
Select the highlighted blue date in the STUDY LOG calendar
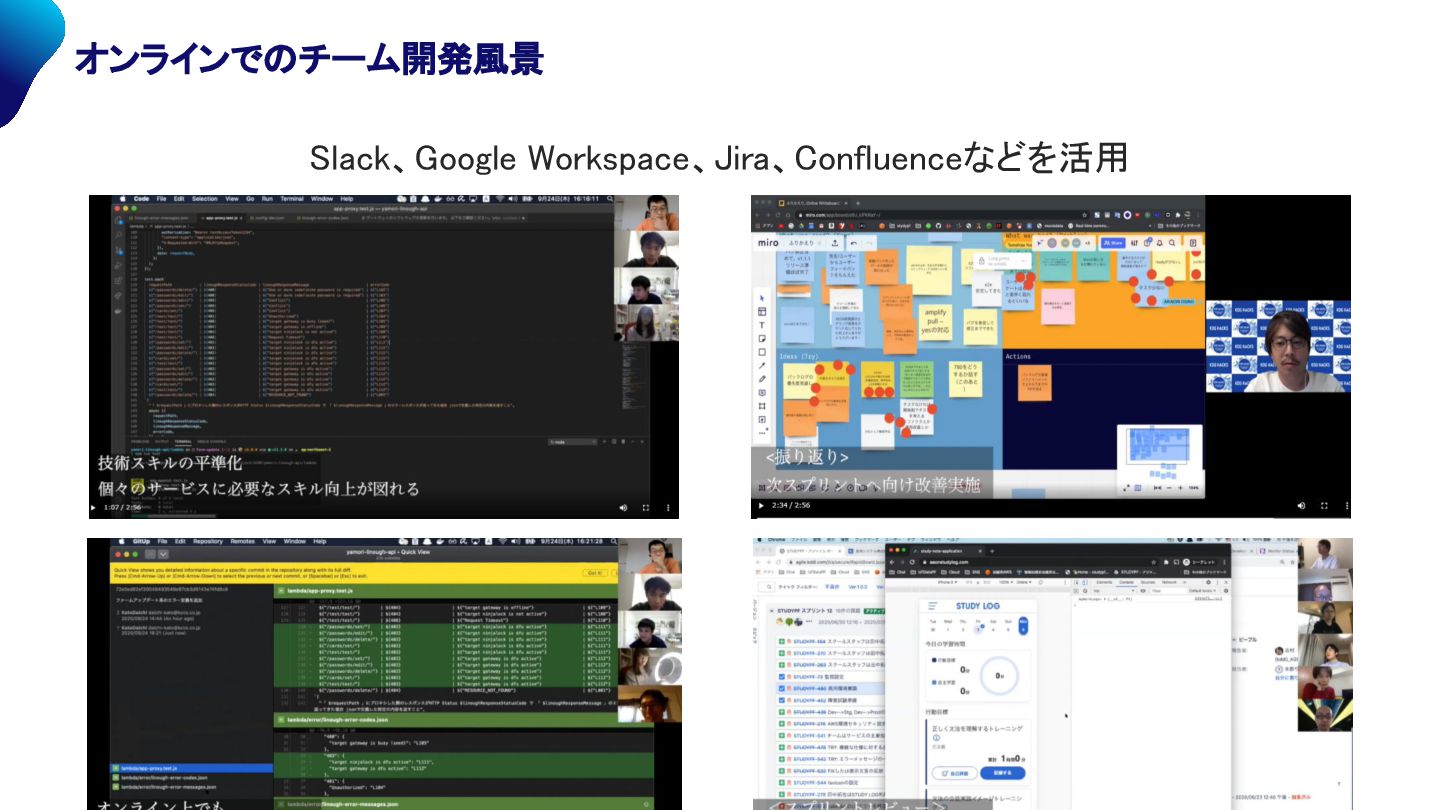click(1023, 626)
